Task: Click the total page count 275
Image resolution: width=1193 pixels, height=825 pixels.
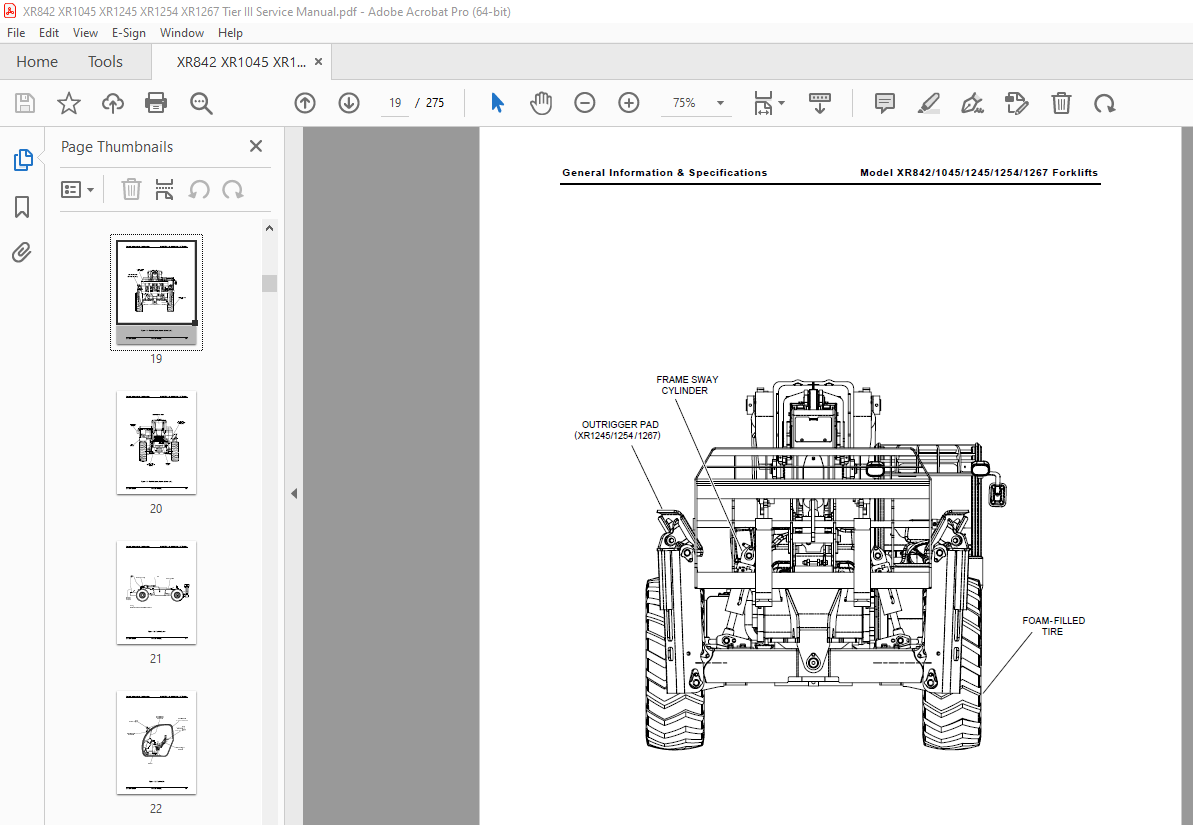Action: 435,103
